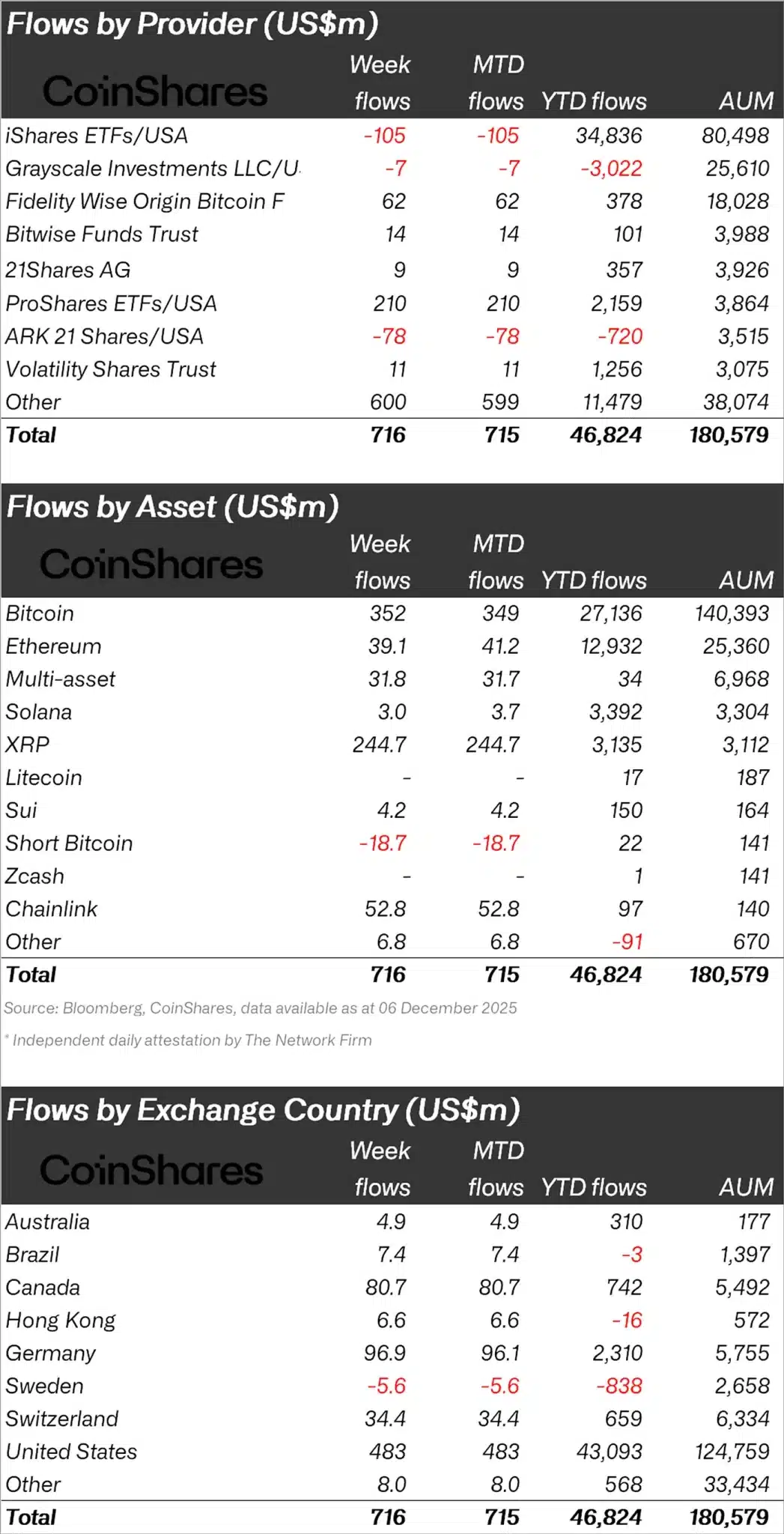
Task: Click YTD flows header in Flows by Provider table
Action: coord(594,101)
